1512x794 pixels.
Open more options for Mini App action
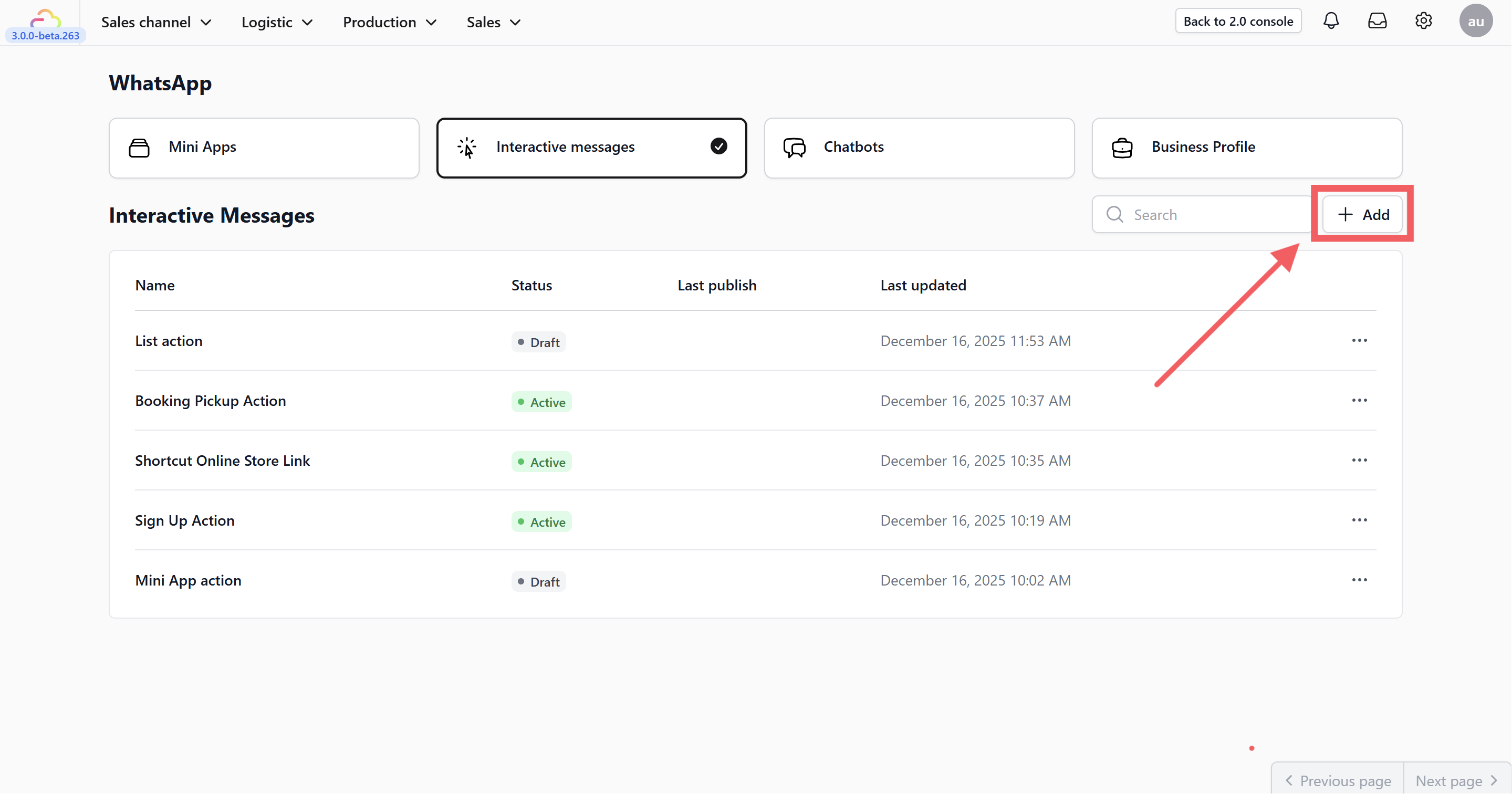click(1359, 580)
